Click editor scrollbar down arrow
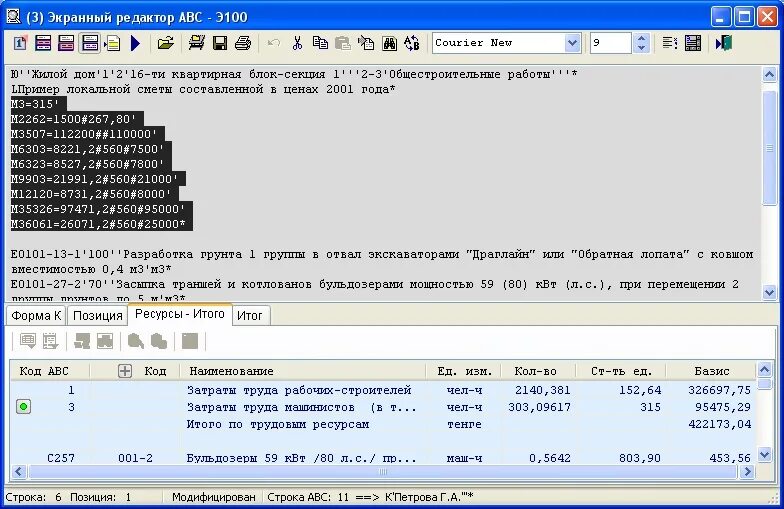 (770, 292)
